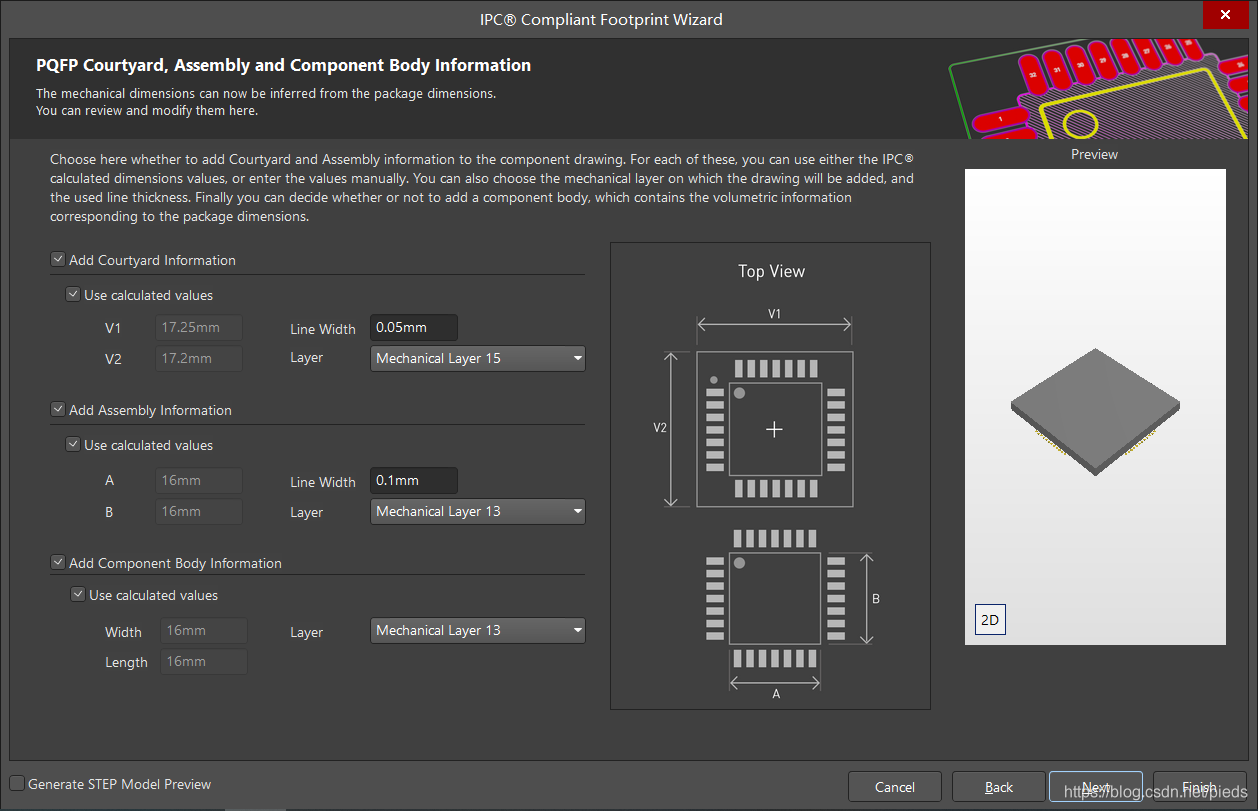Click the courtyard Line Width 0.05mm field
This screenshot has width=1258, height=811.
(413, 327)
